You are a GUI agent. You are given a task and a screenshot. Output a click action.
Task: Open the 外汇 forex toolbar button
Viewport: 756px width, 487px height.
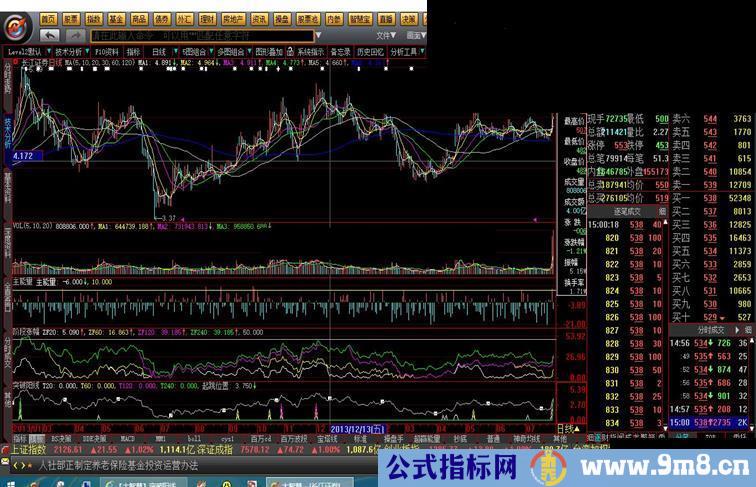point(184,19)
